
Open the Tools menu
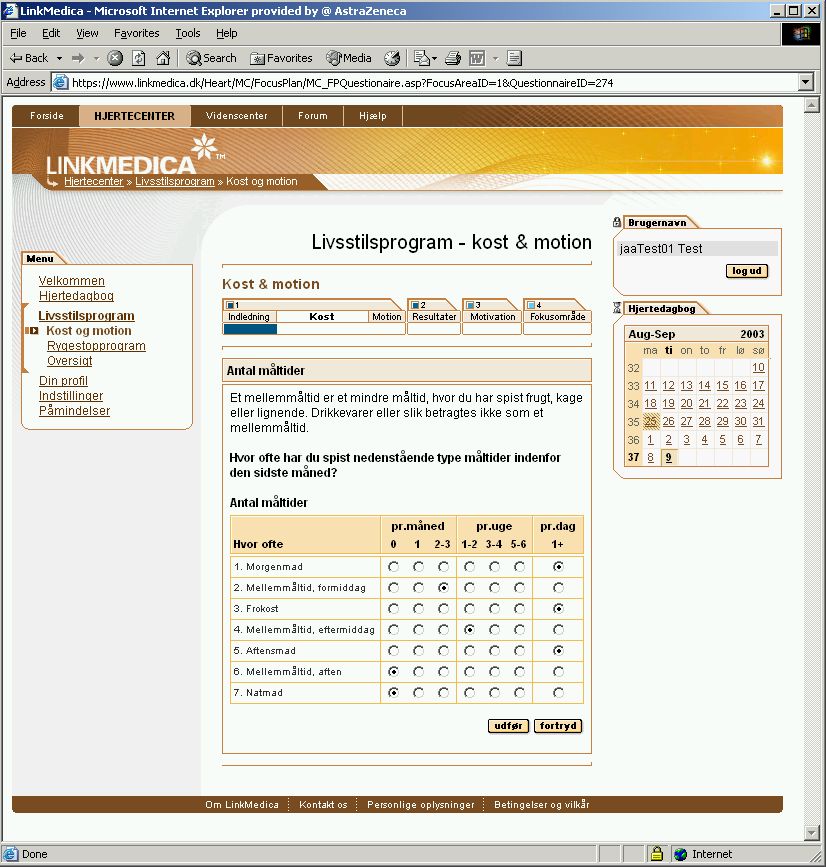(188, 33)
